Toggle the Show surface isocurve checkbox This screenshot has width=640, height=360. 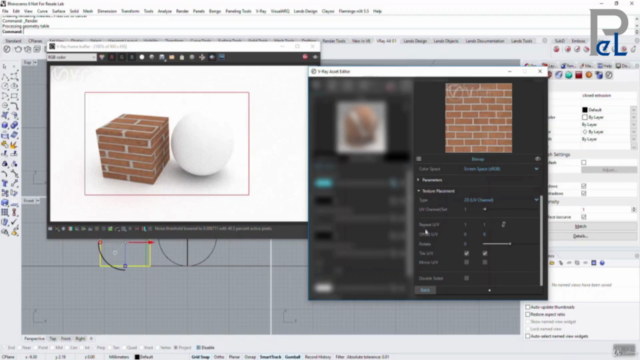584,217
